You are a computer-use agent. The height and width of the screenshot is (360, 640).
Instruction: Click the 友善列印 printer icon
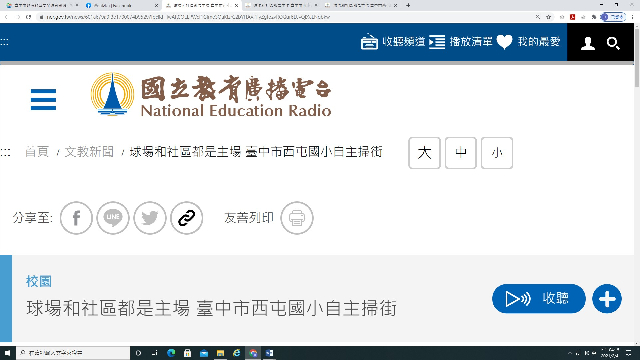[297, 218]
